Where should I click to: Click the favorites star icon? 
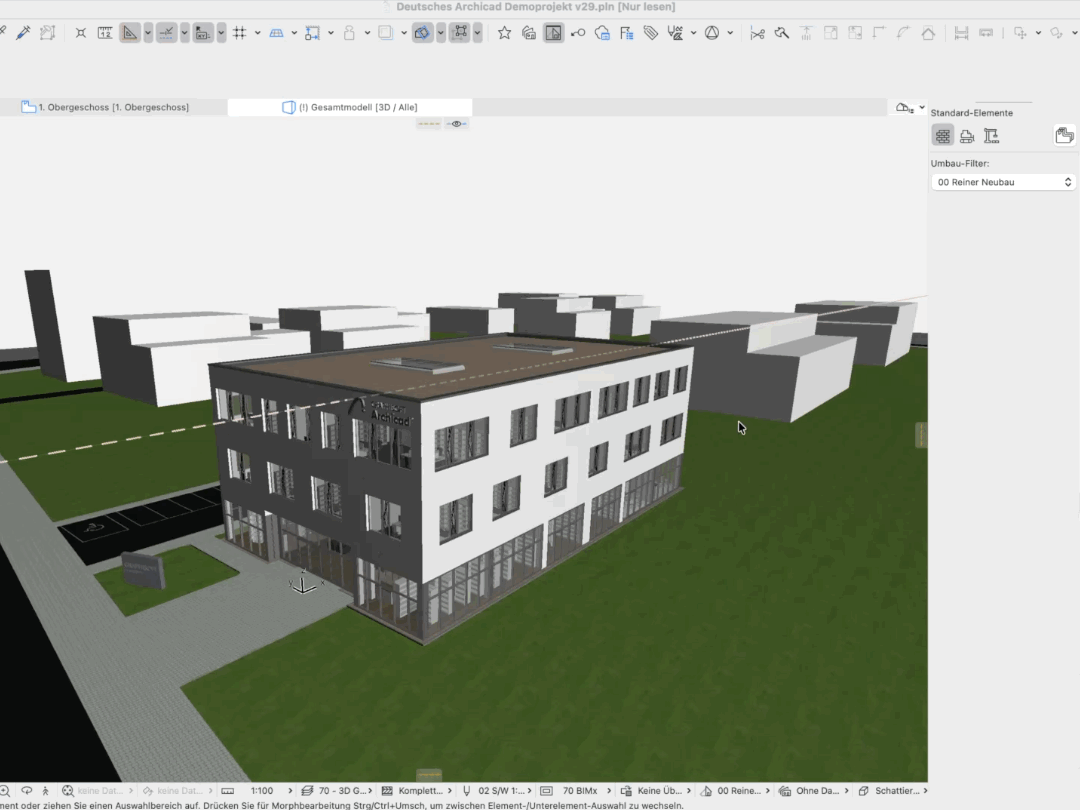(504, 32)
